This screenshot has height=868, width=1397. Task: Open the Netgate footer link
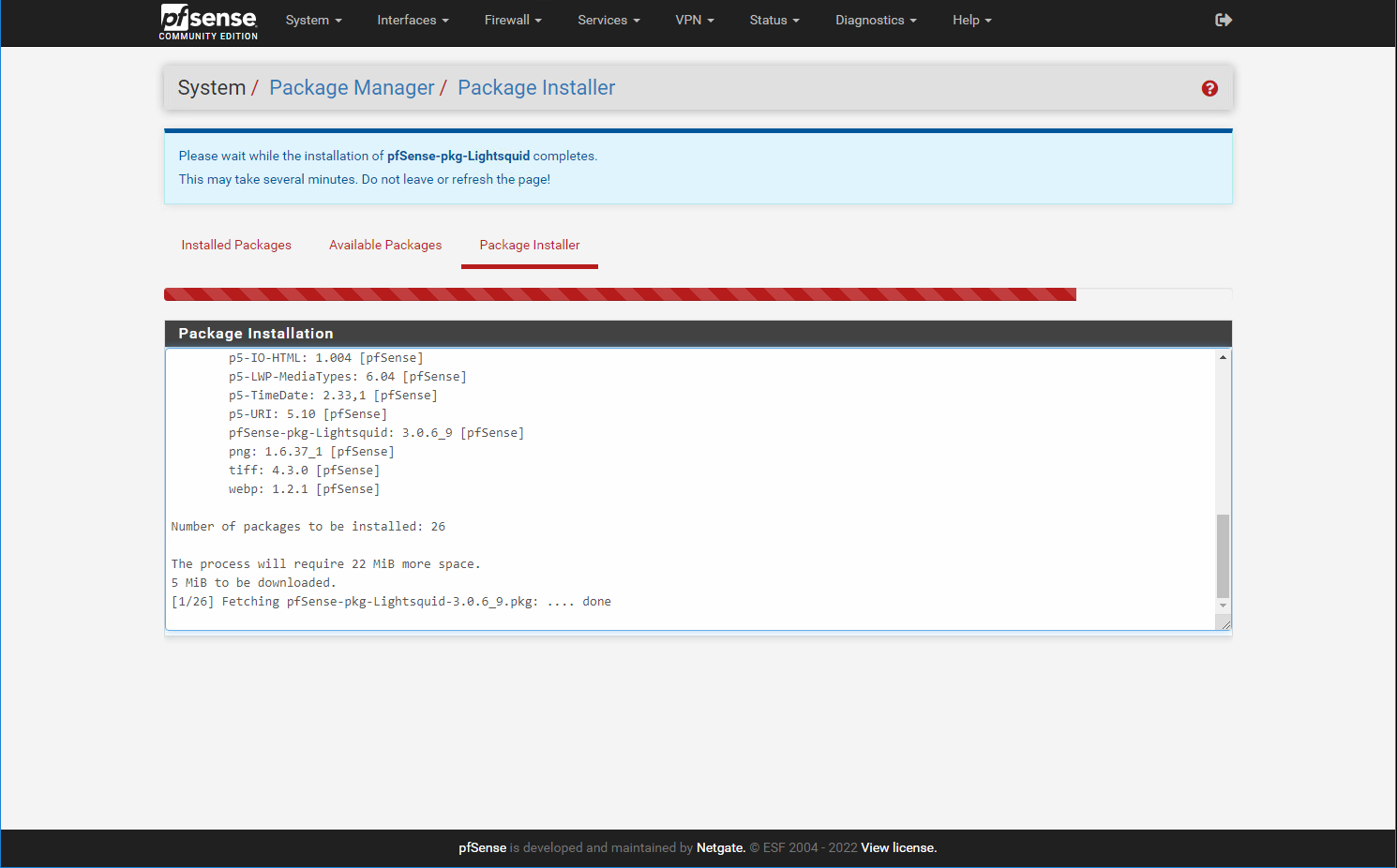[x=720, y=847]
